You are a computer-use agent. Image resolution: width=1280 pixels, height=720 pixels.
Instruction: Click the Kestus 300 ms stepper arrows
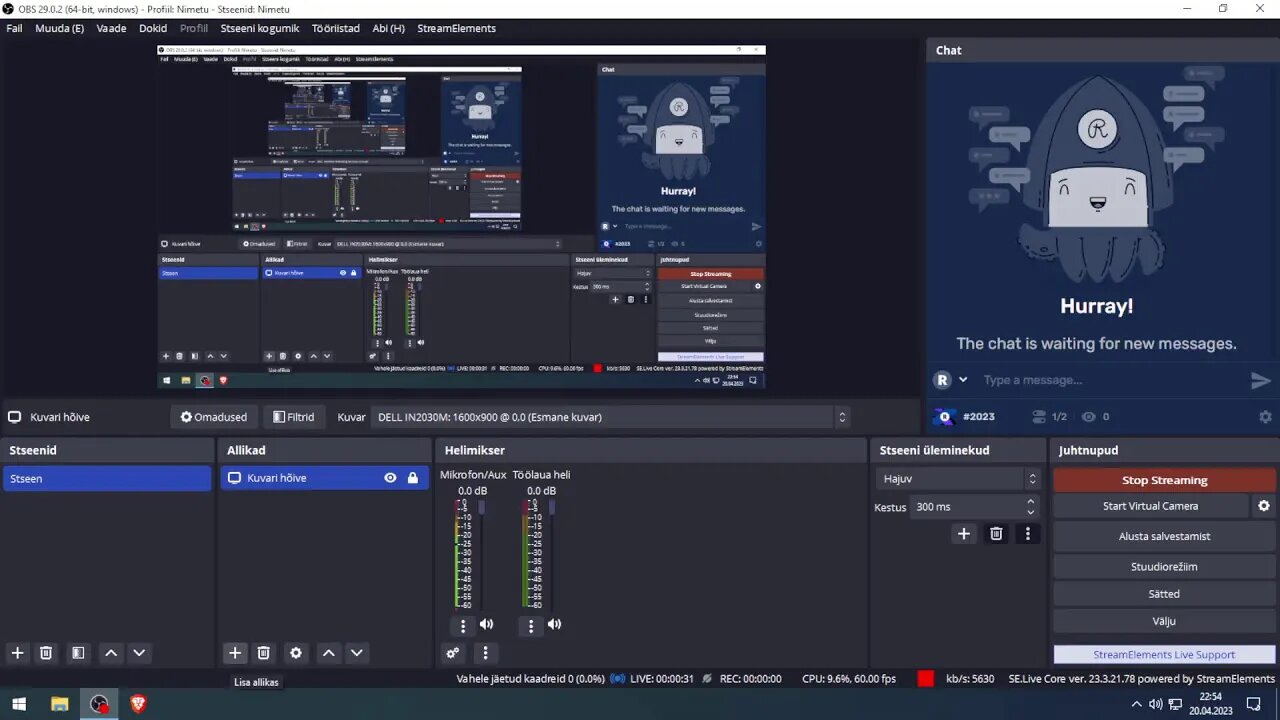coord(1031,507)
